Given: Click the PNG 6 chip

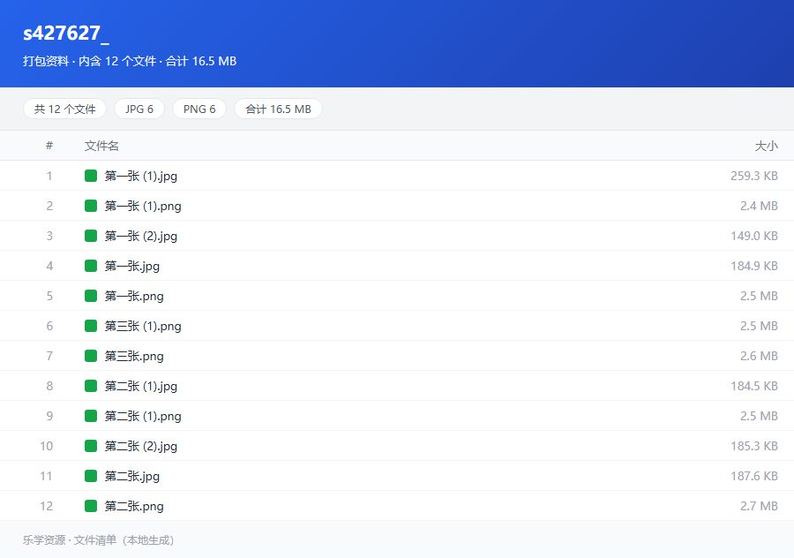Looking at the screenshot, I should click(200, 109).
